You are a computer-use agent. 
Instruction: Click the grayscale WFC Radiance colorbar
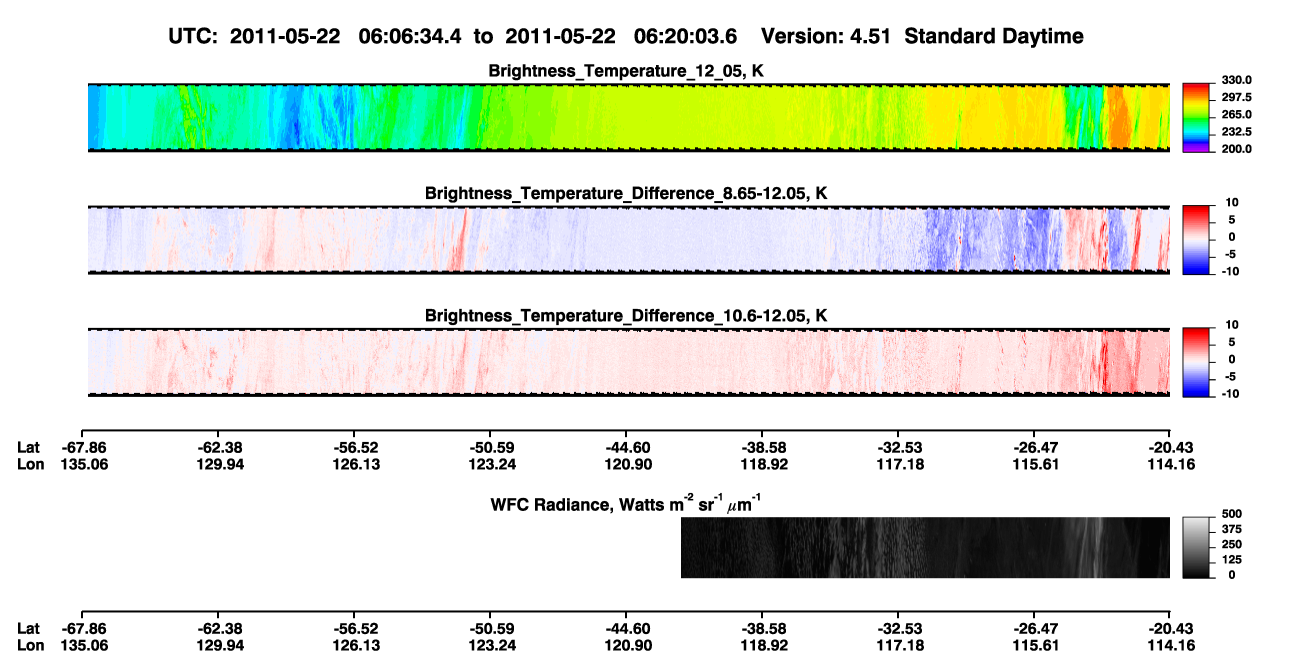click(x=1196, y=547)
